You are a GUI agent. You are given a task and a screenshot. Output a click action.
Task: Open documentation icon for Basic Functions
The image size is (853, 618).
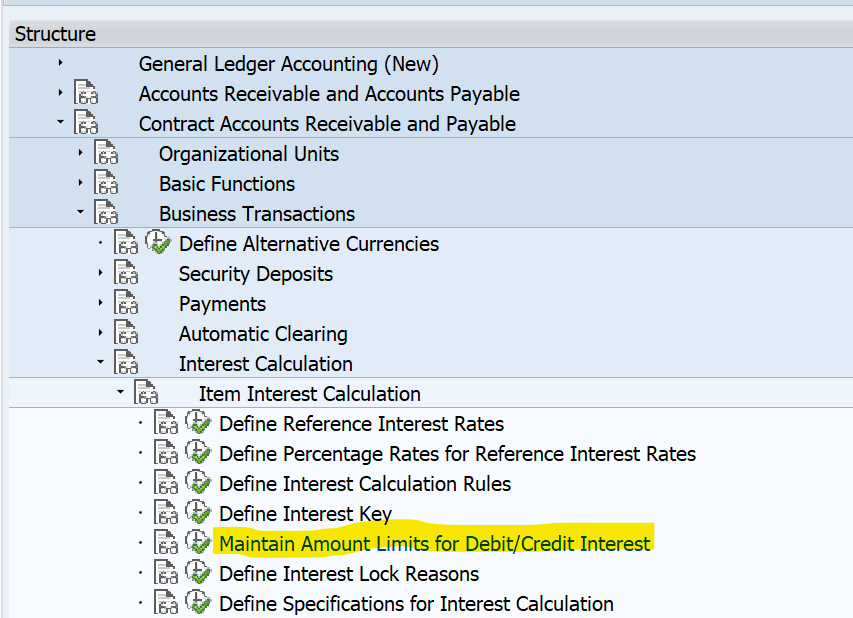pos(106,182)
